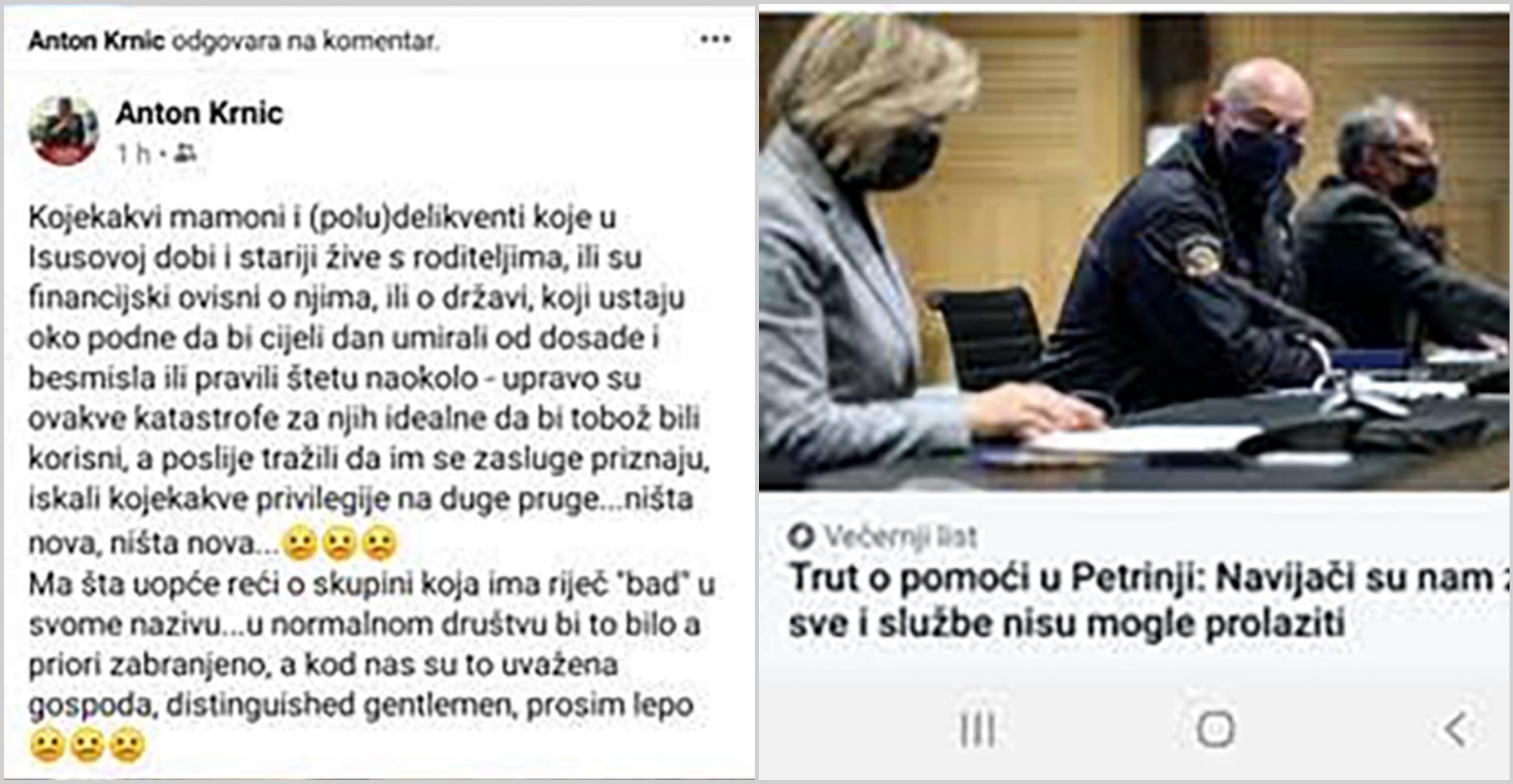Click the friends audience icon beside timestamp
The height and width of the screenshot is (784, 1513).
[x=186, y=153]
